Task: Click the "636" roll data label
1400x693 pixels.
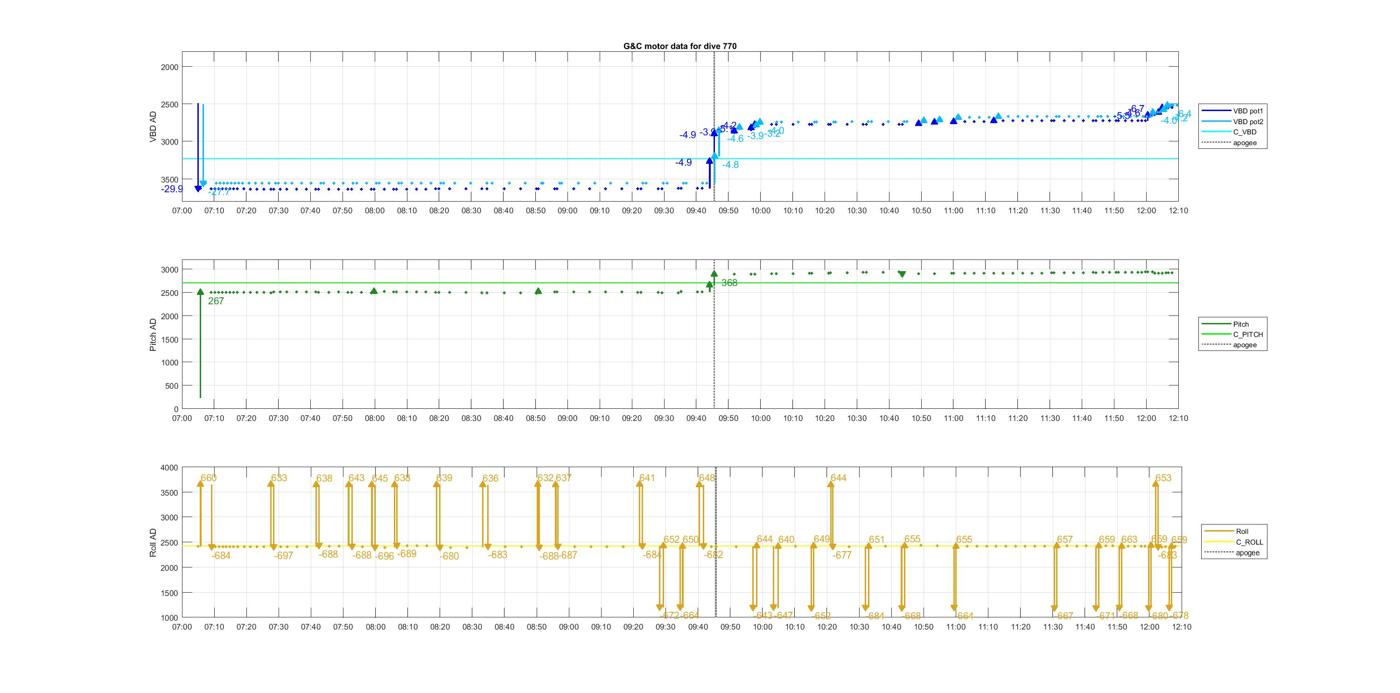Action: [490, 478]
